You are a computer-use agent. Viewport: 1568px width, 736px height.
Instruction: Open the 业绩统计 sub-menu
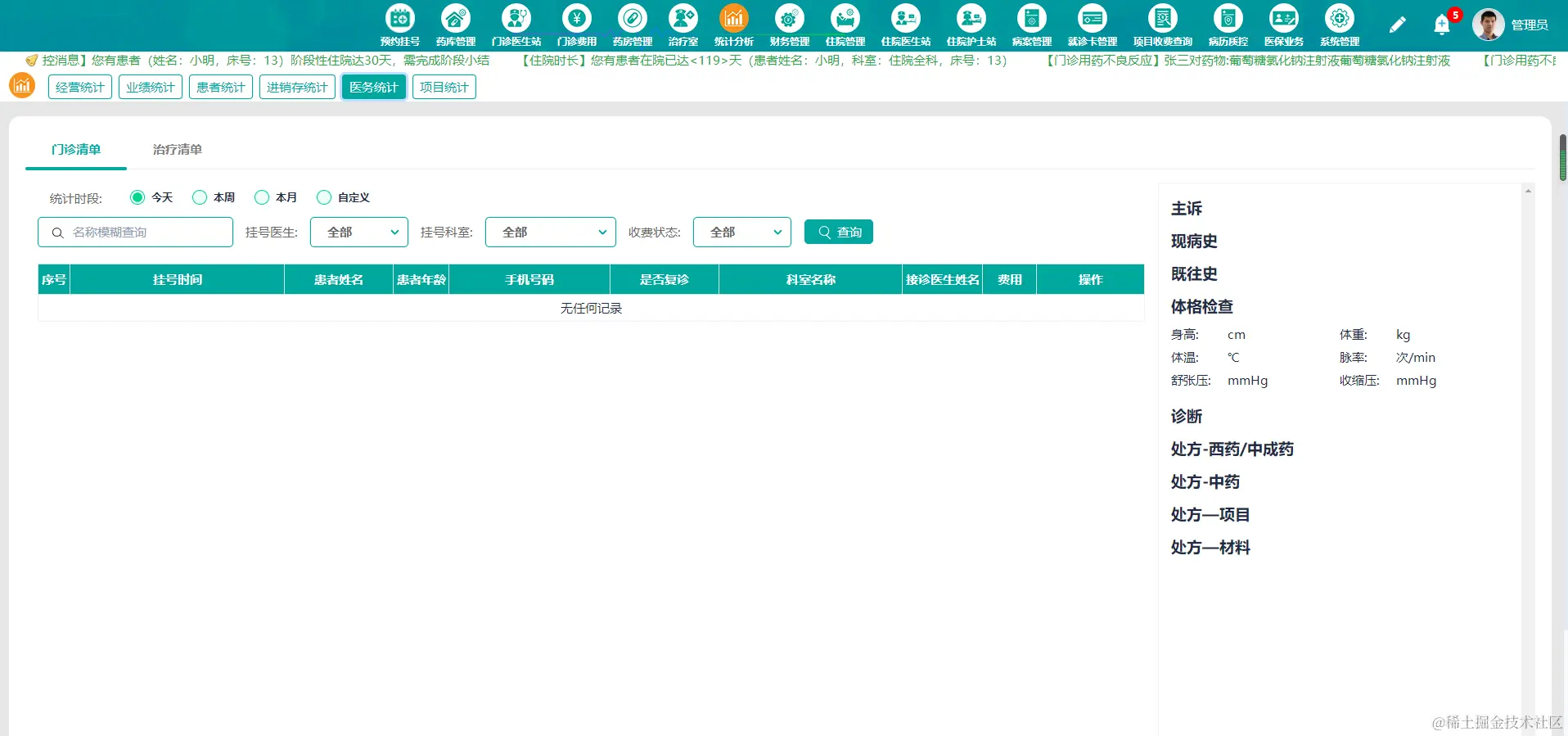click(151, 87)
